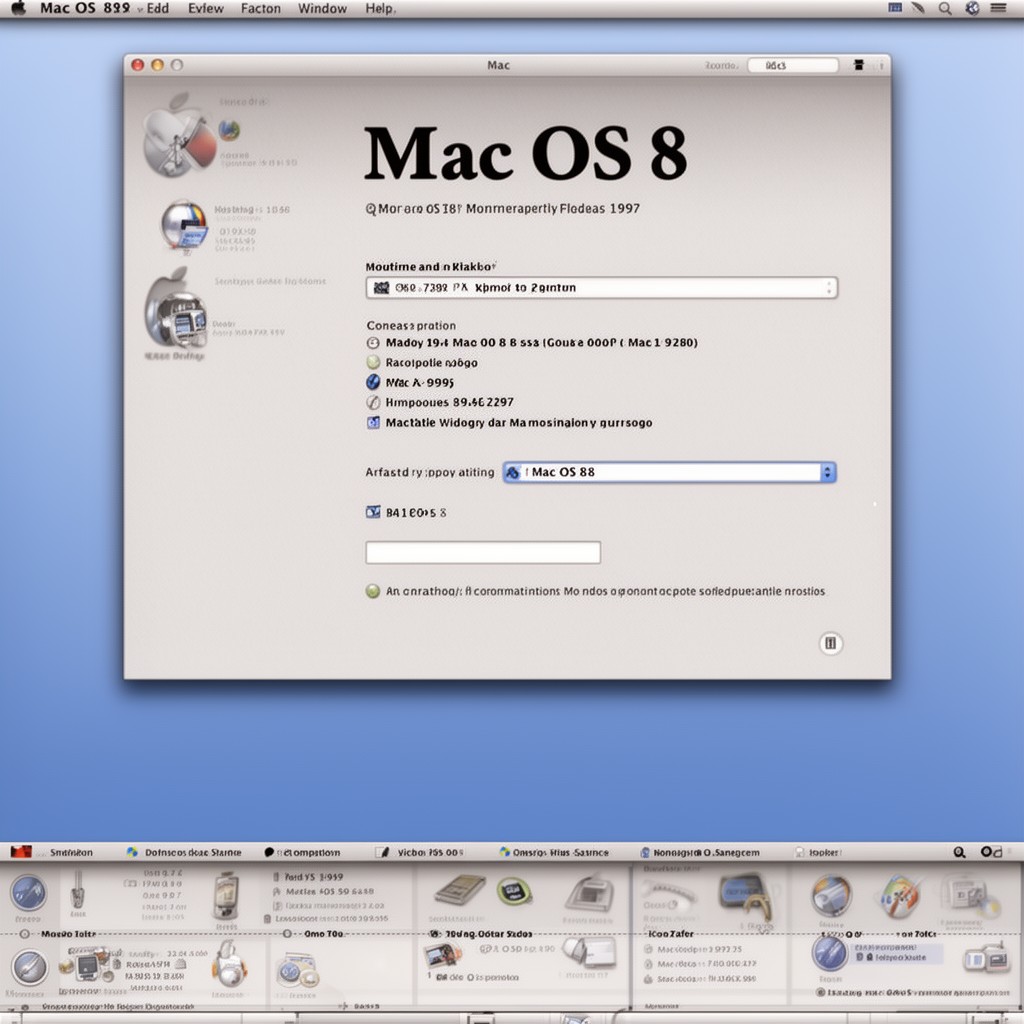Viewport: 1024px width, 1024px height.
Task: Select the silver sphere with folder sidebar icon
Action: tap(185, 226)
